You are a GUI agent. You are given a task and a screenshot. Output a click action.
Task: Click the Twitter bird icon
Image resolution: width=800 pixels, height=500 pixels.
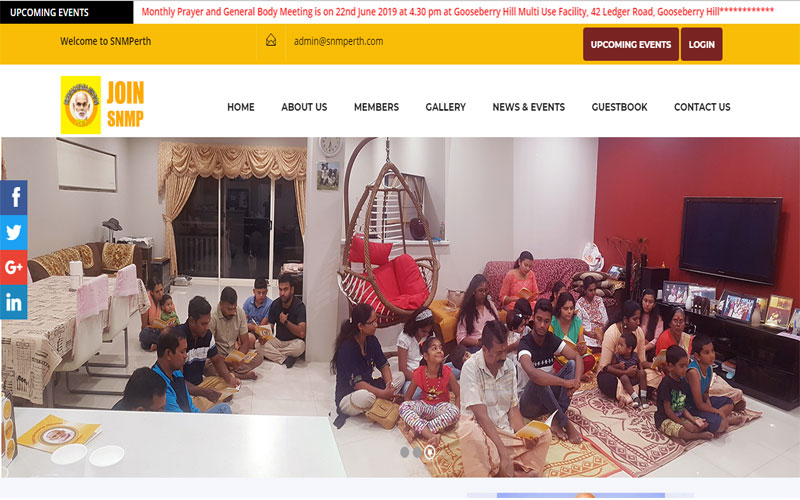14,232
